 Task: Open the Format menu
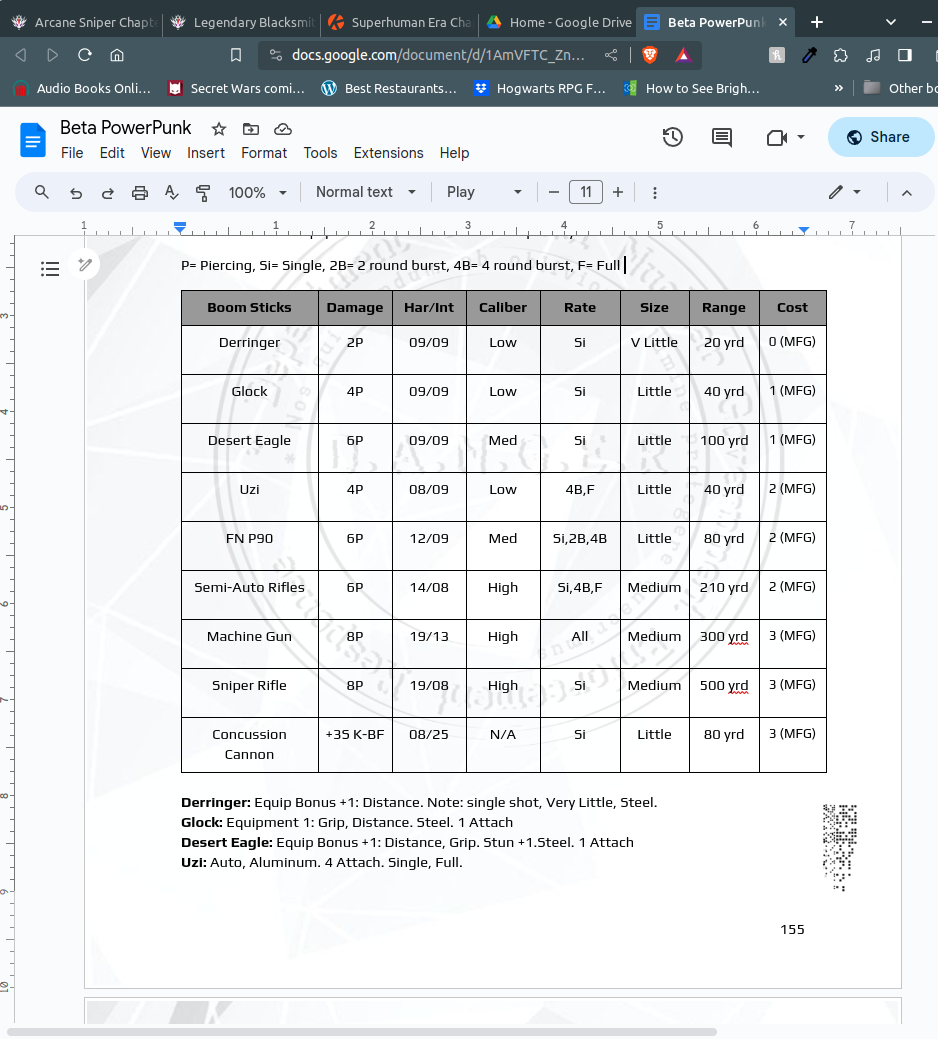pos(264,153)
